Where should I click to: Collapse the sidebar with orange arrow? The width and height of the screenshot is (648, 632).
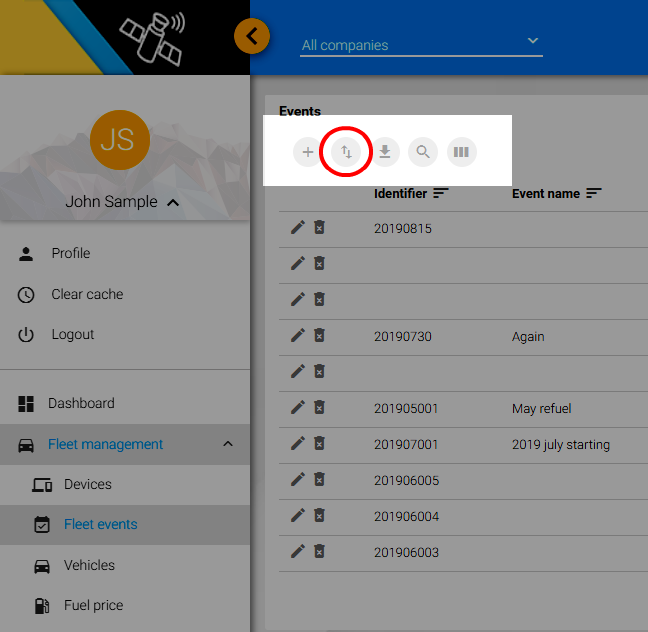coord(252,37)
